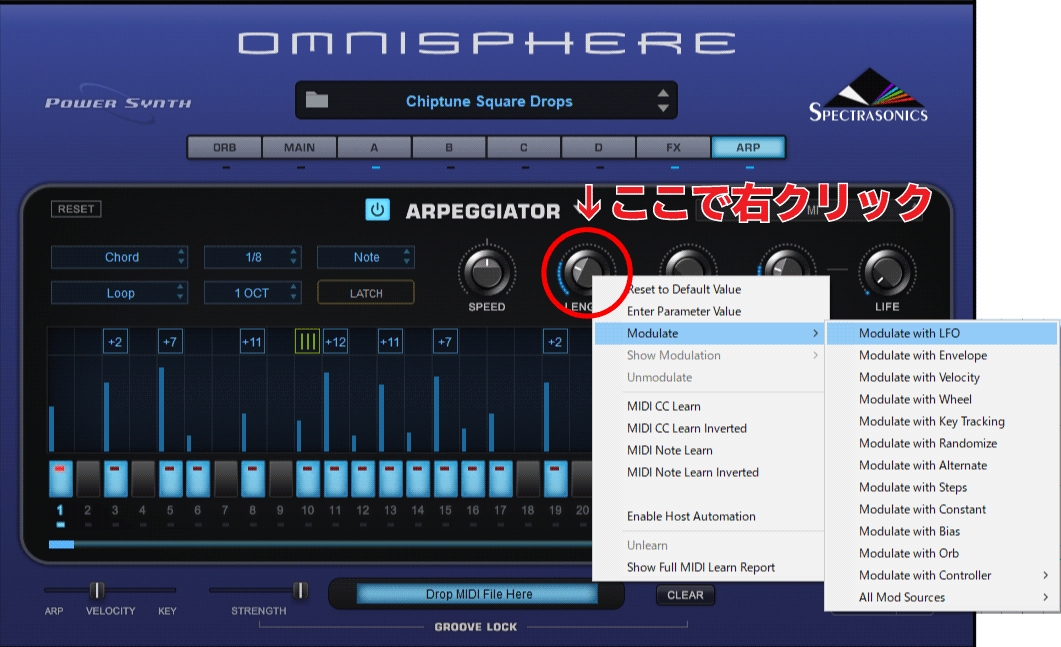Viewport: 1061px width, 647px height.
Task: Select MIDI CC Learn
Action: [x=709, y=406]
